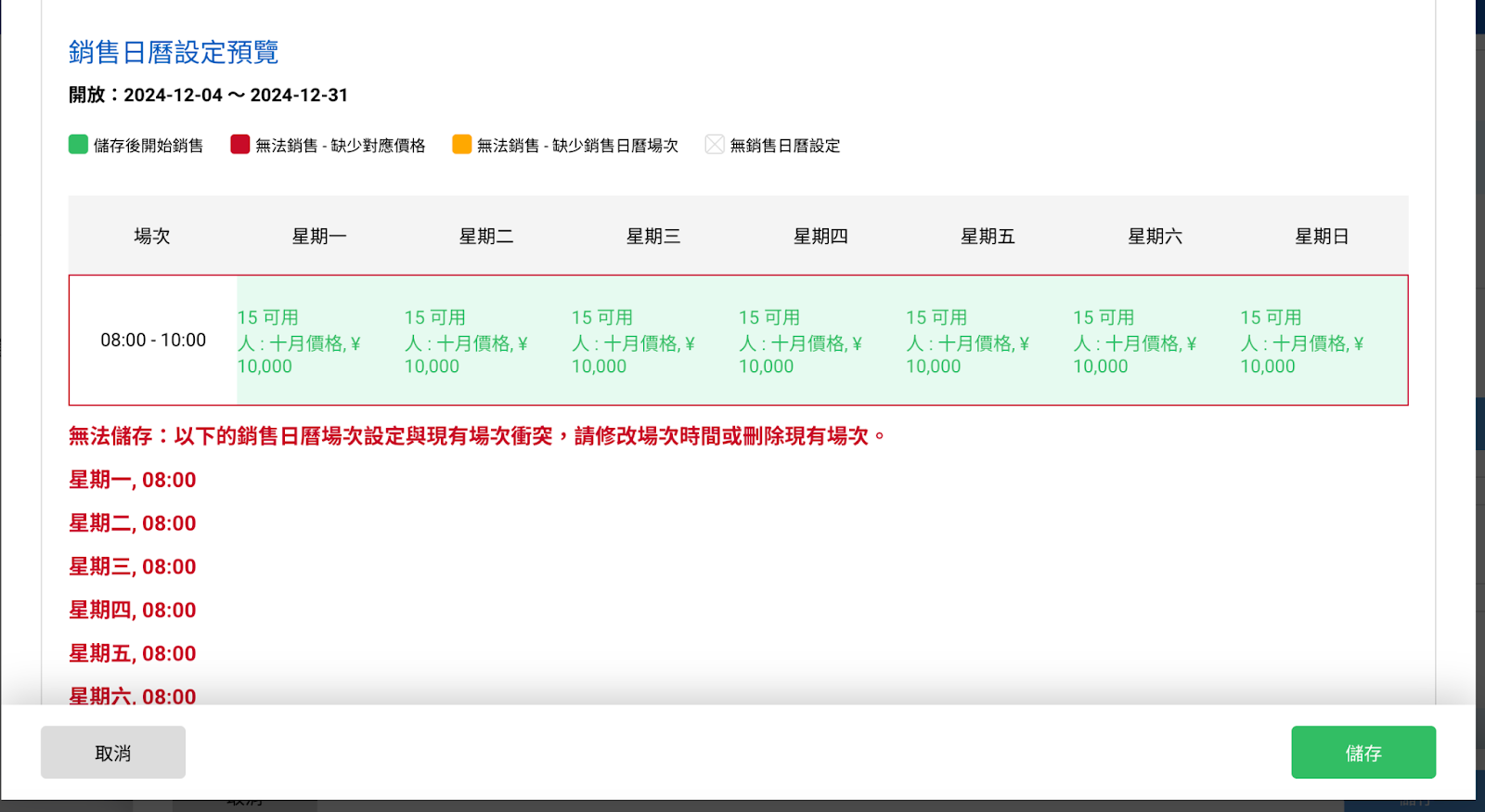
Task: Click the conflict entry 星期一, 08:00
Action: click(x=133, y=480)
